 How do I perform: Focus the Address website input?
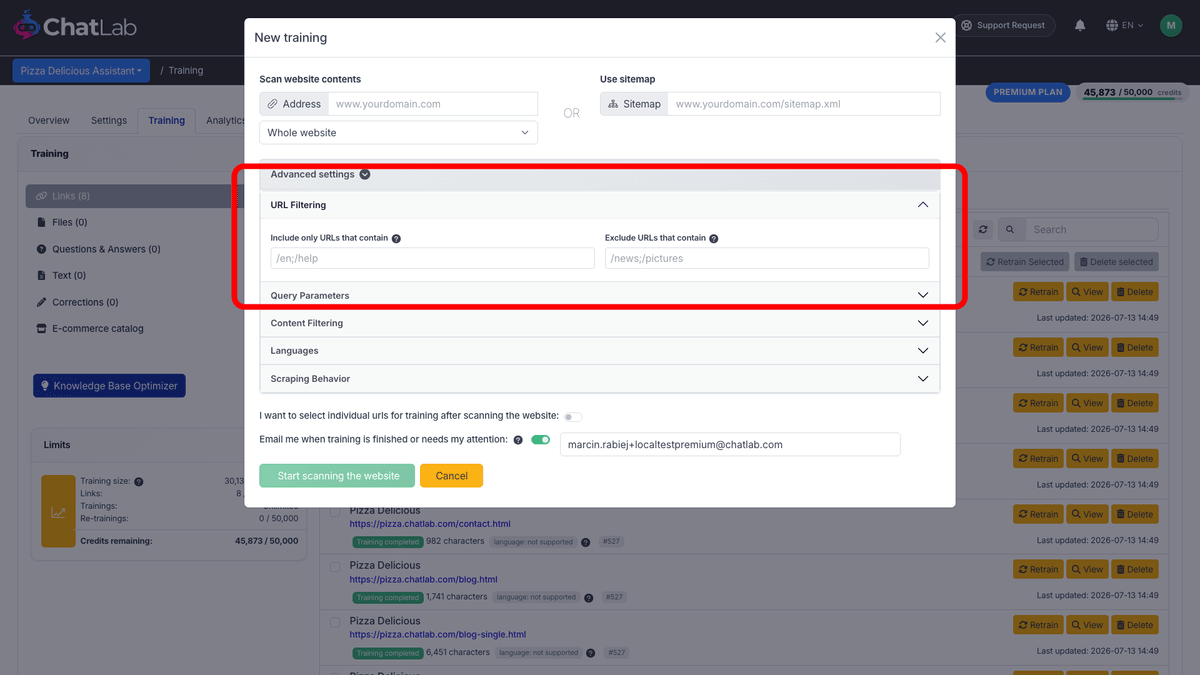click(x=433, y=104)
